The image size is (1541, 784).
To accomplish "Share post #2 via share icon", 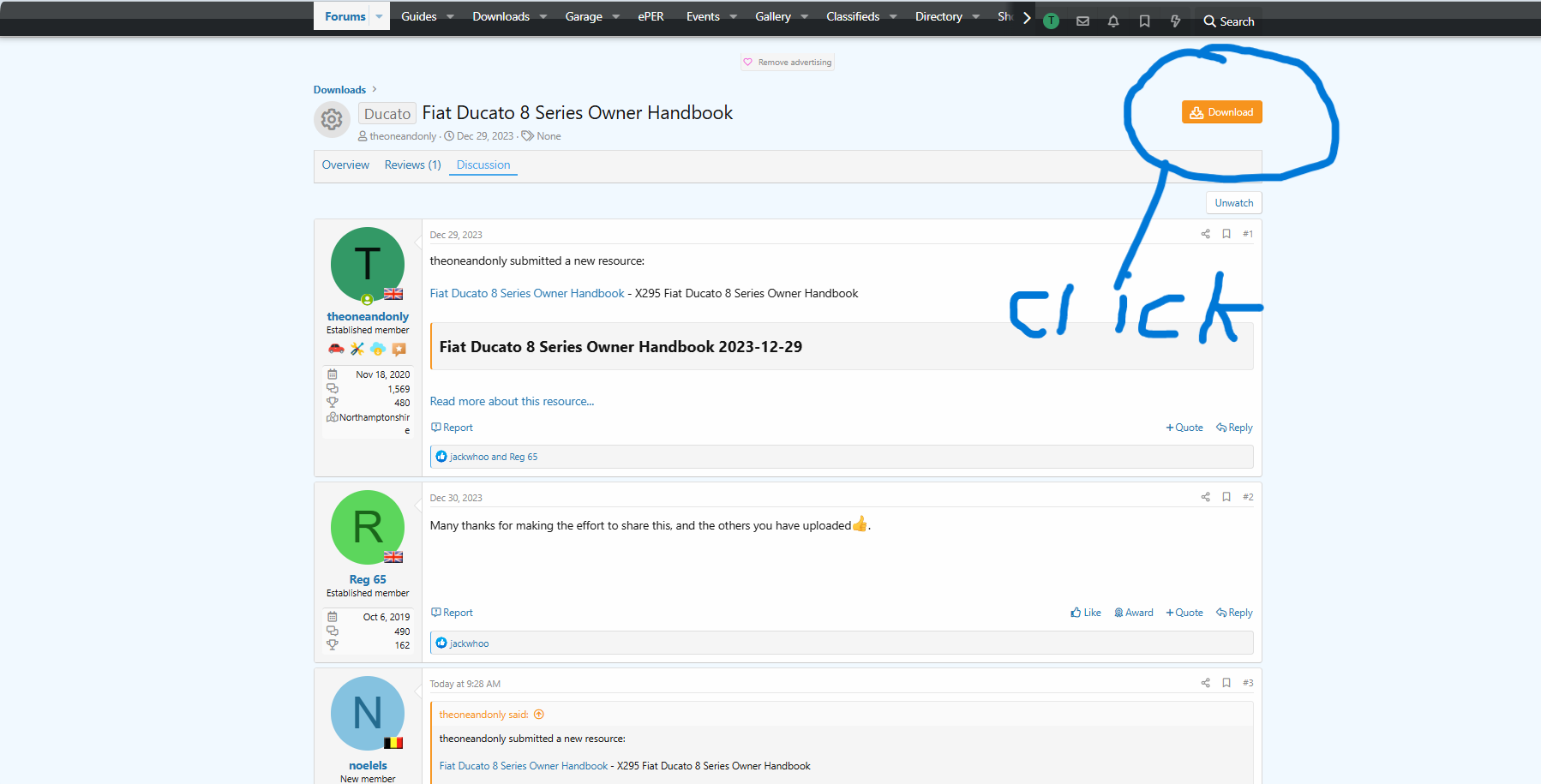I will click(1205, 497).
